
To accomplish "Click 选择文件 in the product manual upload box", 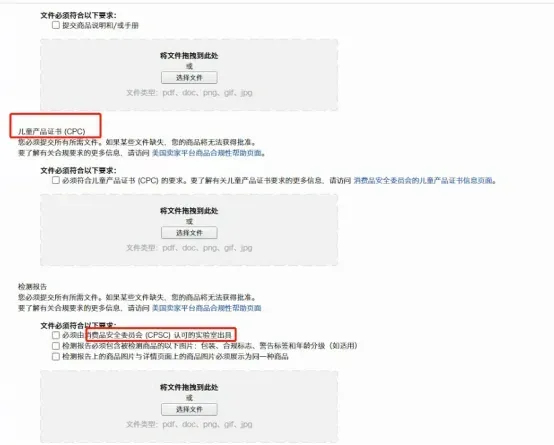I will [189, 77].
